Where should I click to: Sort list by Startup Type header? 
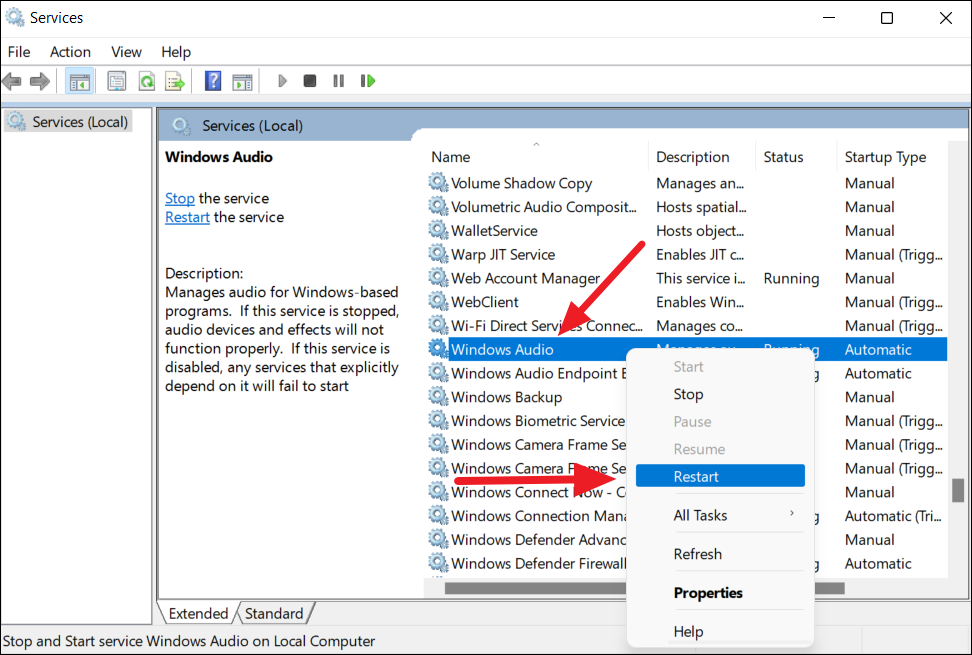(x=885, y=157)
